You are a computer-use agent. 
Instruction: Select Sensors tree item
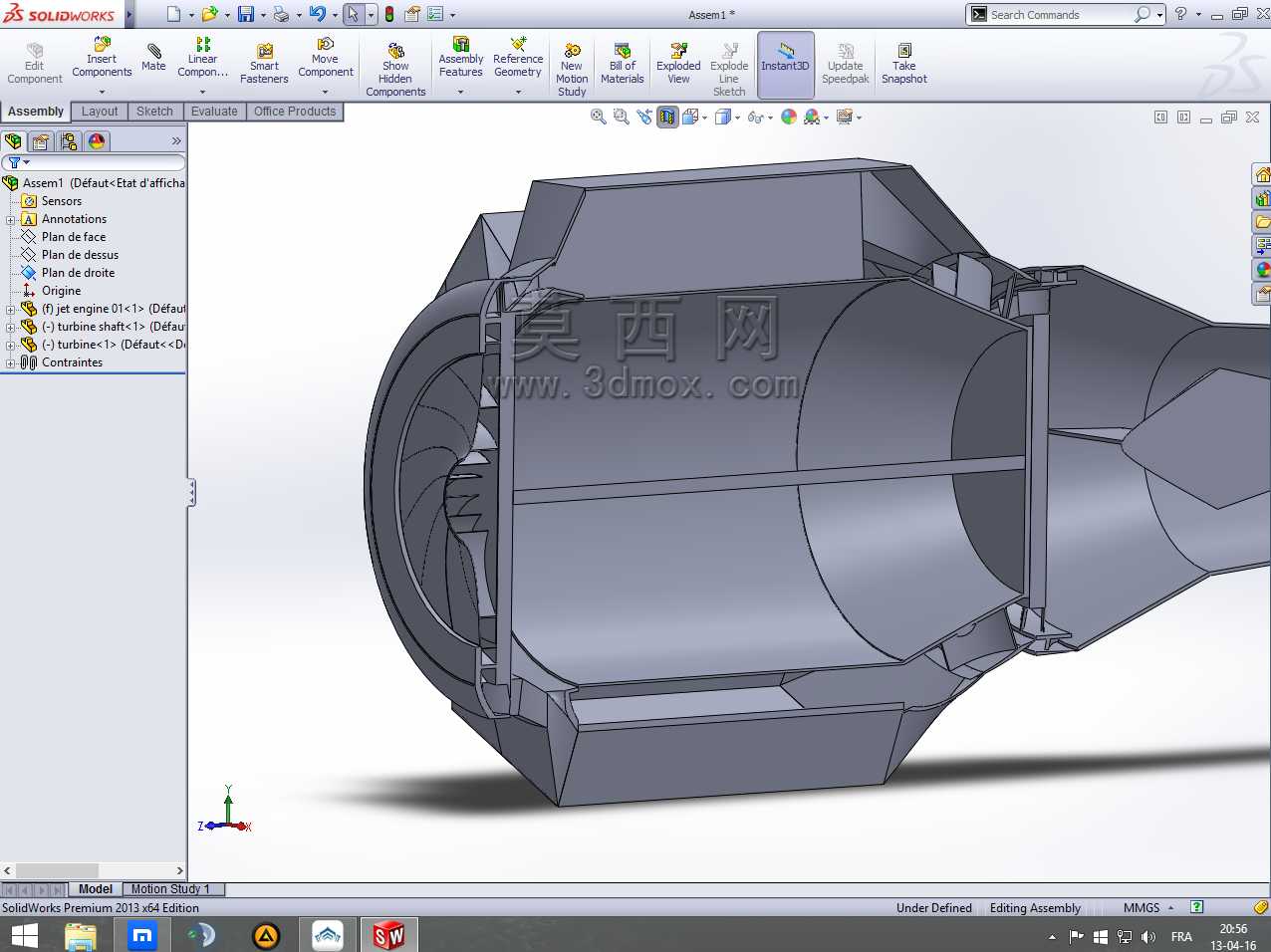point(61,201)
